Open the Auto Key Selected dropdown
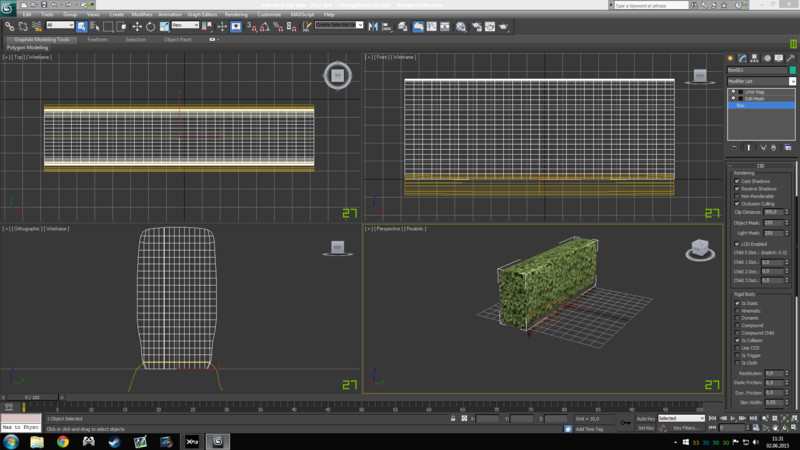This screenshot has height=450, width=800. [680, 418]
